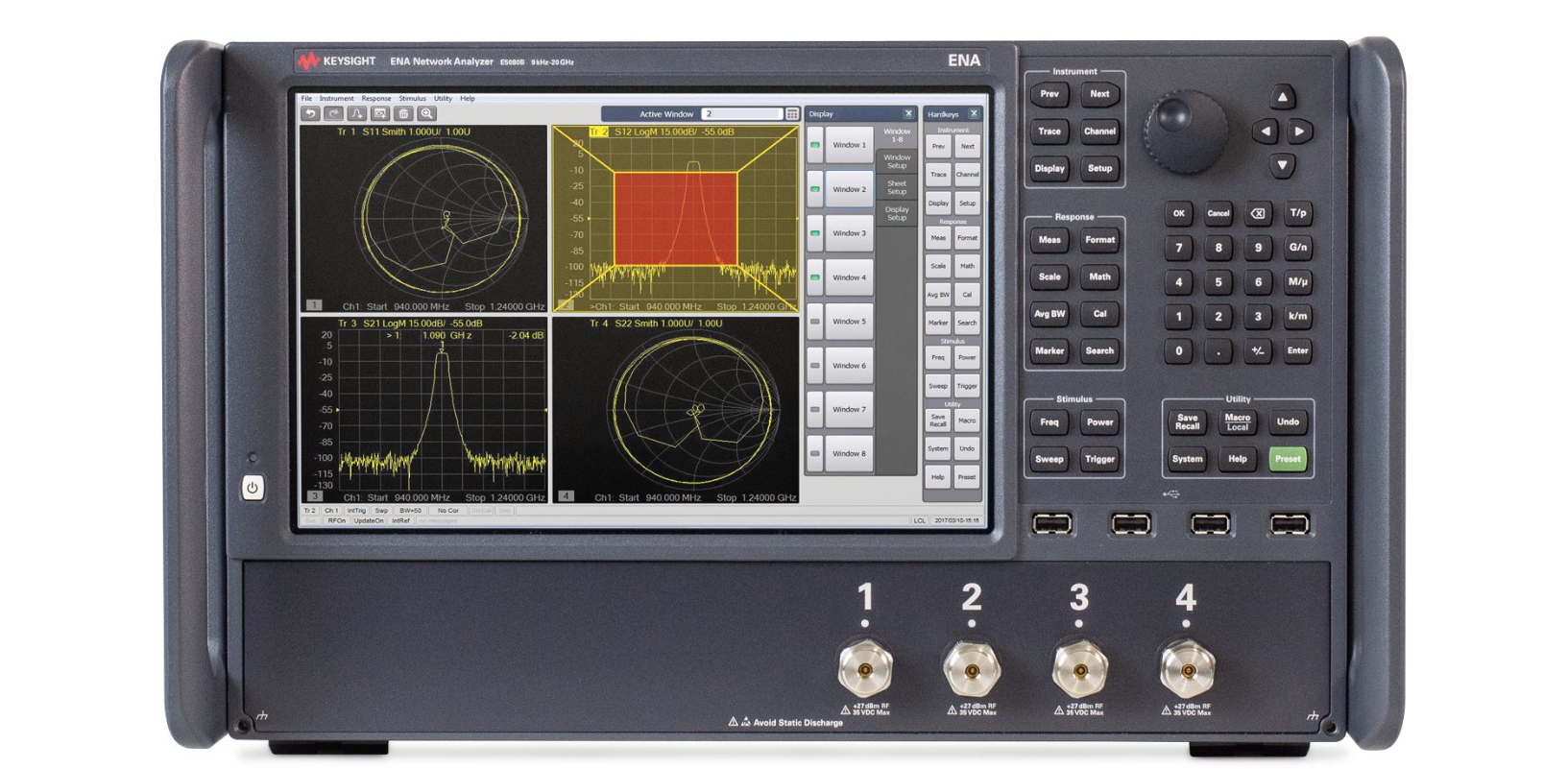
Task: Click the add trace icon in the toolbar
Action: pyautogui.click(x=357, y=113)
